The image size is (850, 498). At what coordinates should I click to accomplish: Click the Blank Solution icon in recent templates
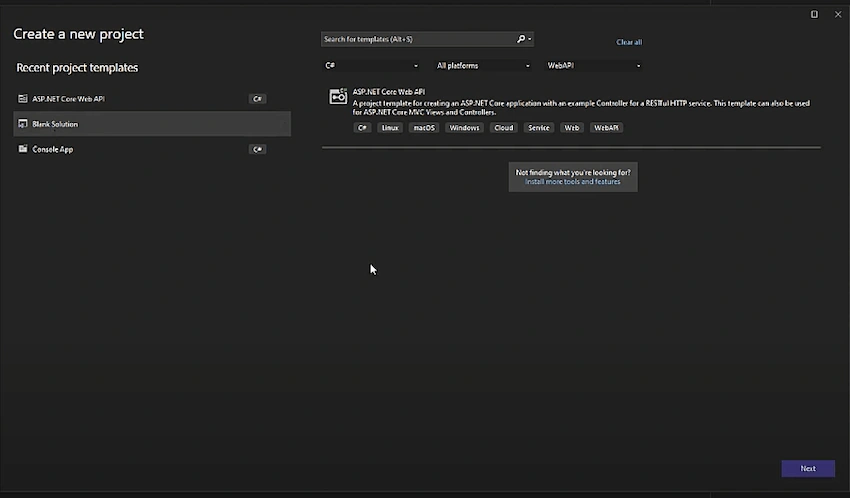coord(23,124)
